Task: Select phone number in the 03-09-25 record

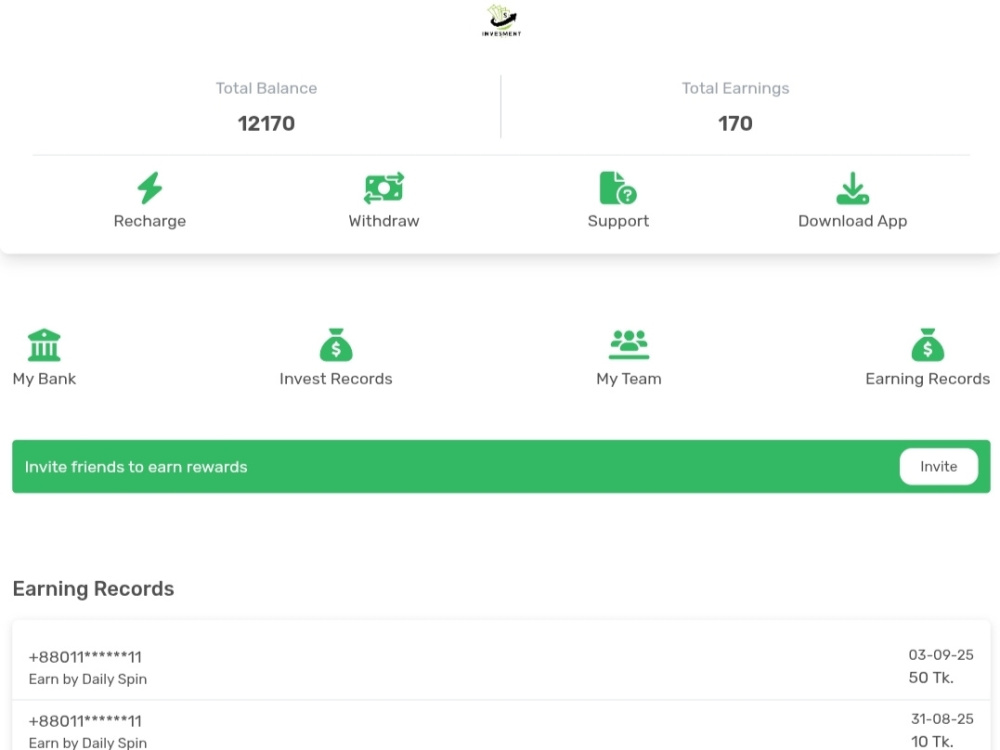Action: coord(85,657)
